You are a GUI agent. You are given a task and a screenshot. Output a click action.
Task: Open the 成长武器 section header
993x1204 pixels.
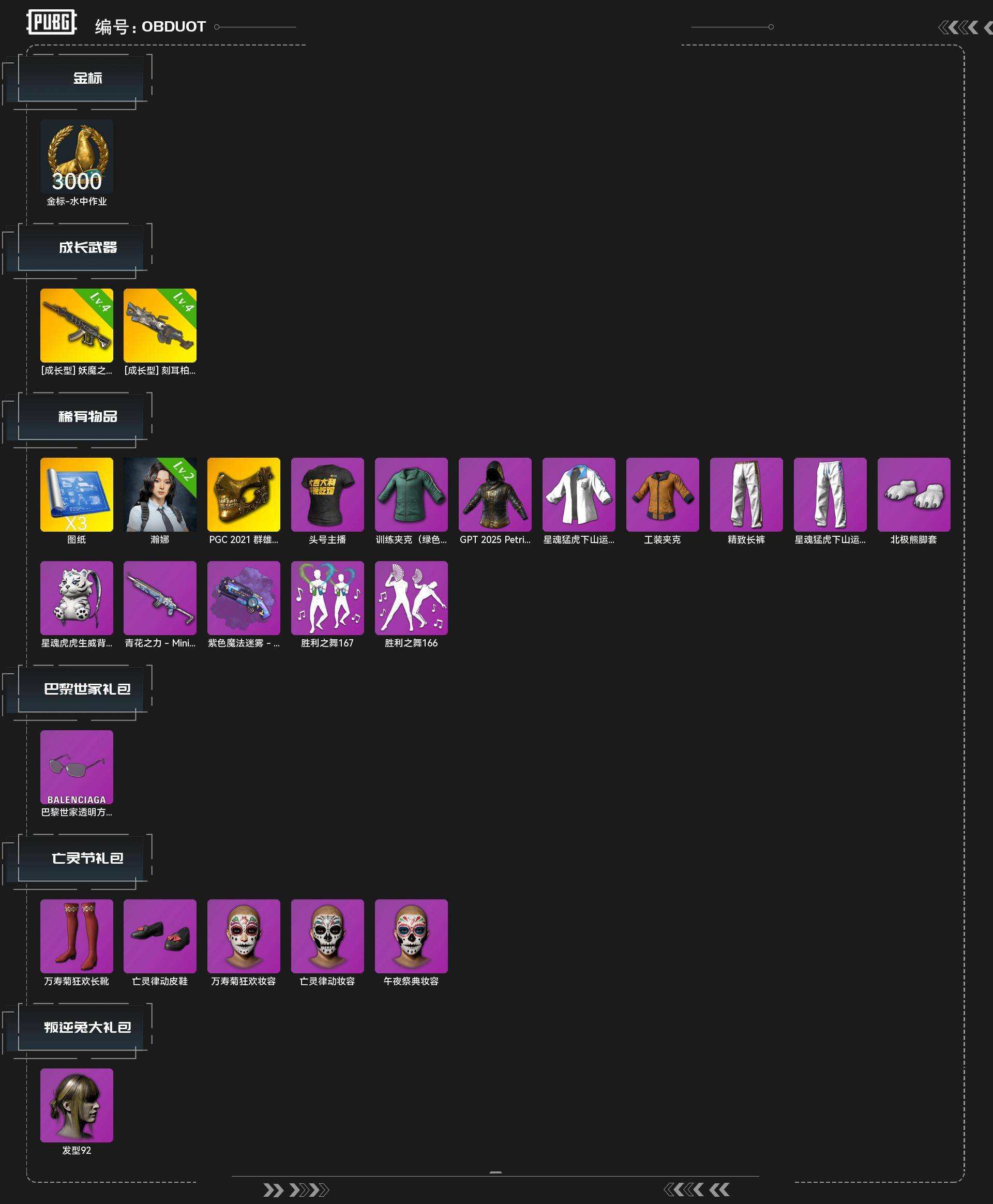click(87, 248)
